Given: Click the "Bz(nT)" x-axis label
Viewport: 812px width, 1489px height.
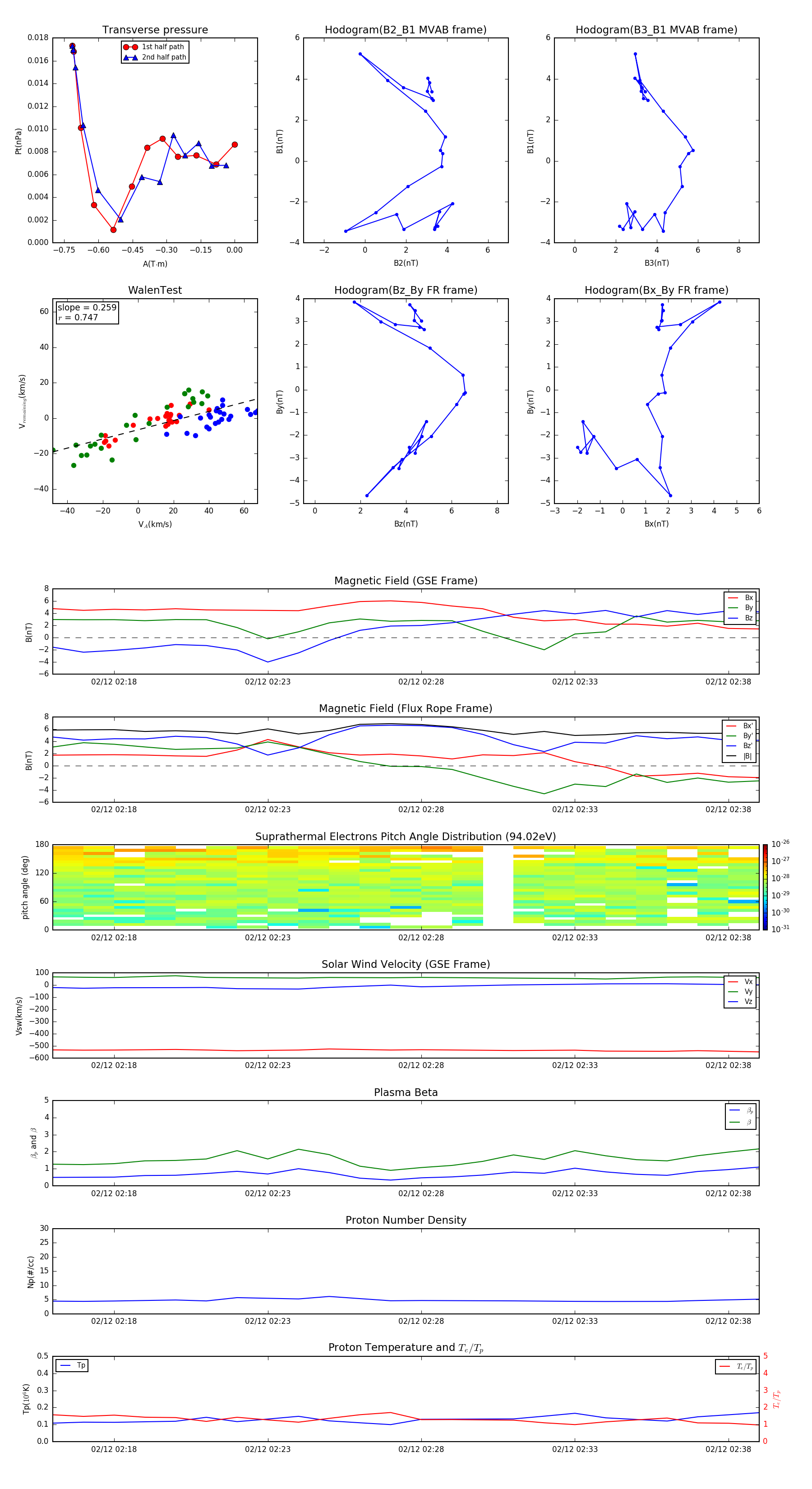Looking at the screenshot, I should point(406,524).
